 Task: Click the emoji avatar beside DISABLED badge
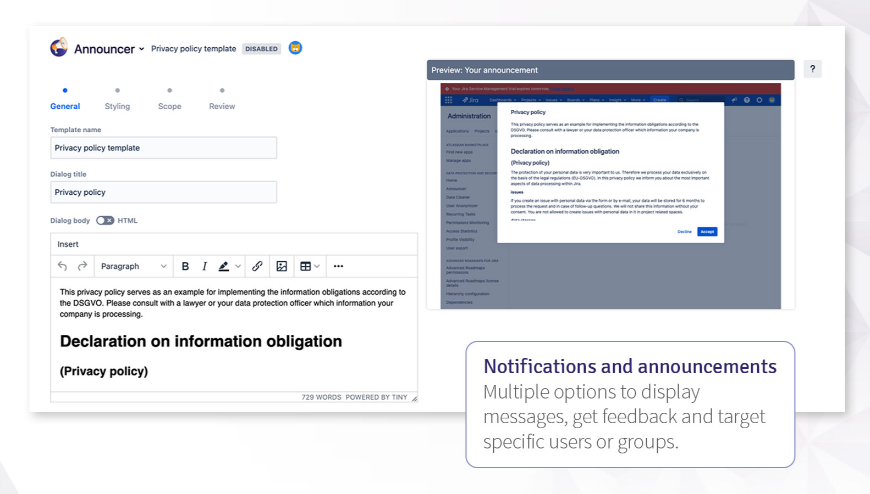pos(296,48)
